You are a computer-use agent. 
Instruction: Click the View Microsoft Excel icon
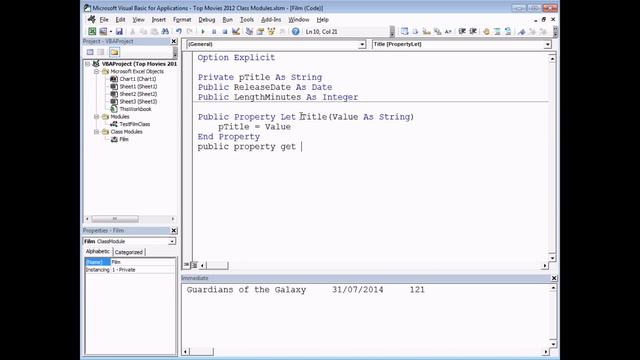coord(92,31)
